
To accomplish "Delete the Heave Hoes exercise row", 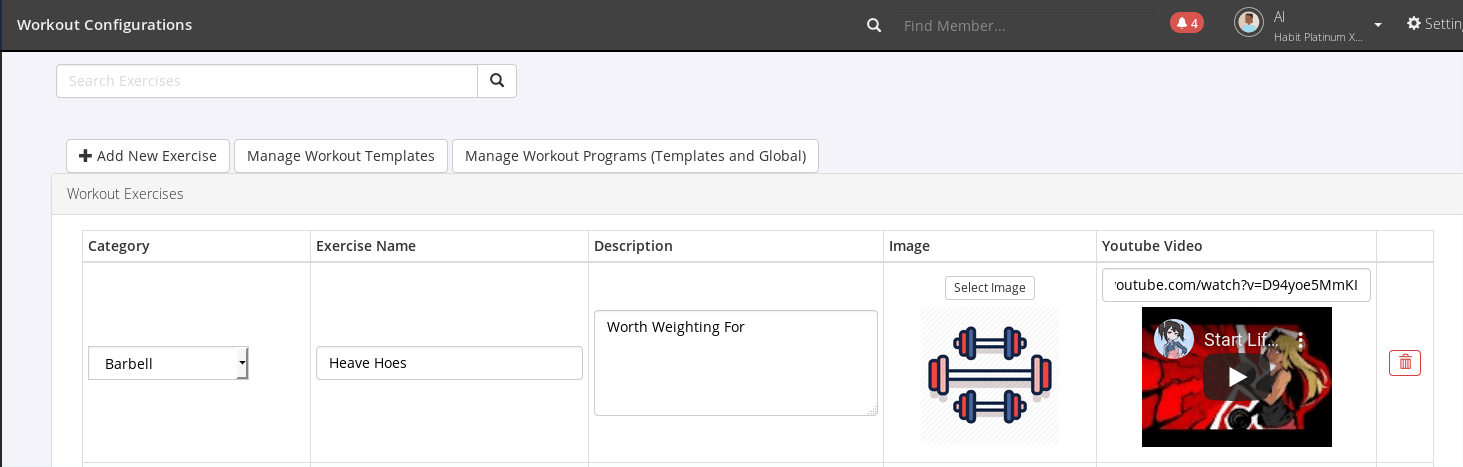I will pyautogui.click(x=1405, y=363).
